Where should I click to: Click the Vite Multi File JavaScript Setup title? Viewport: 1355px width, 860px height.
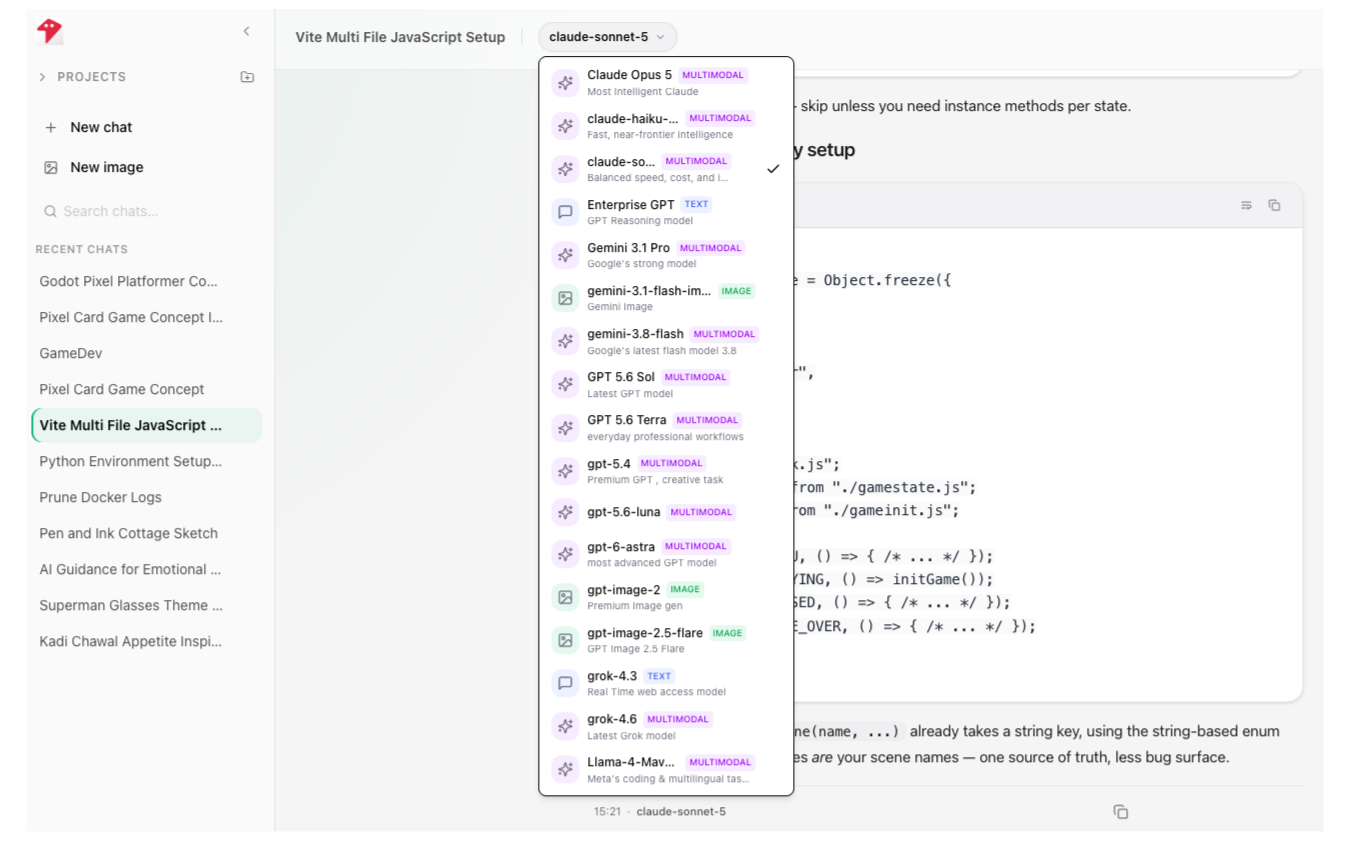[400, 37]
